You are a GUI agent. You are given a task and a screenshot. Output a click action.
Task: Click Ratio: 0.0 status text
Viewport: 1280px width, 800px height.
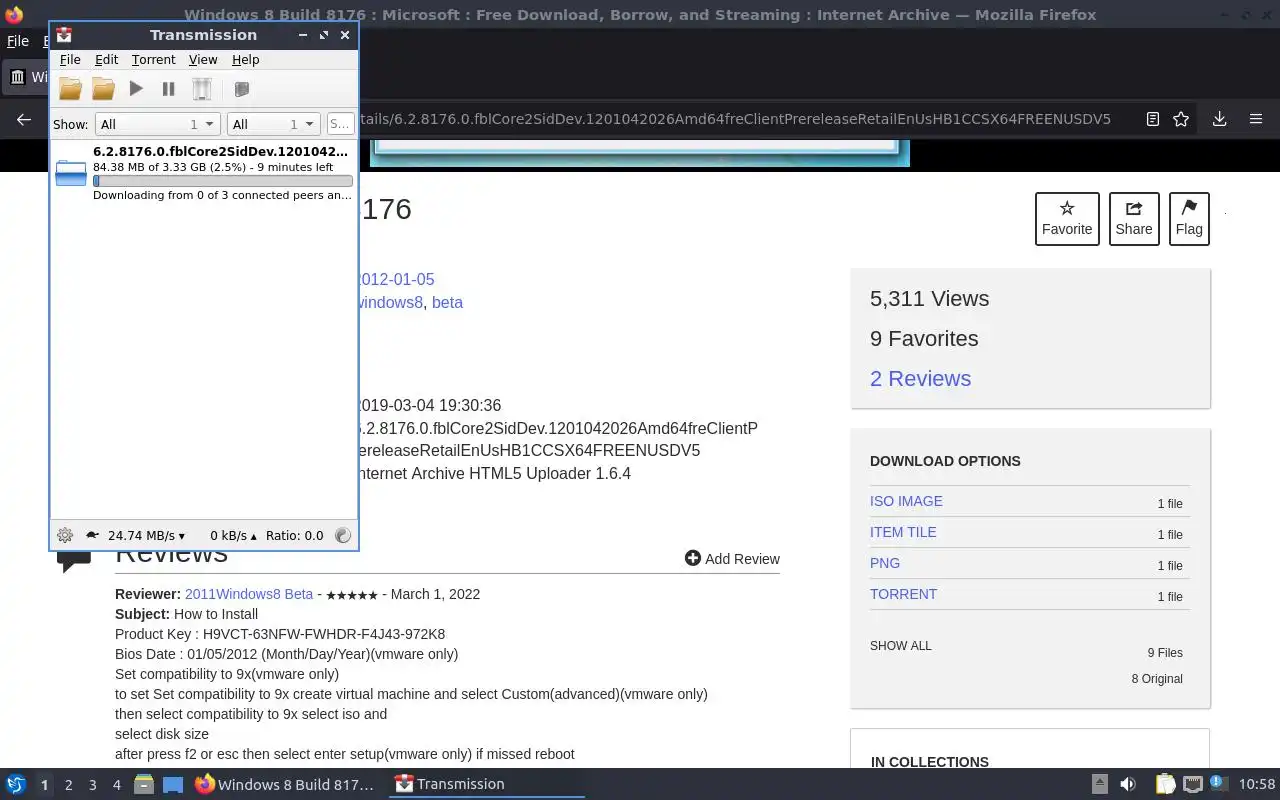click(294, 535)
